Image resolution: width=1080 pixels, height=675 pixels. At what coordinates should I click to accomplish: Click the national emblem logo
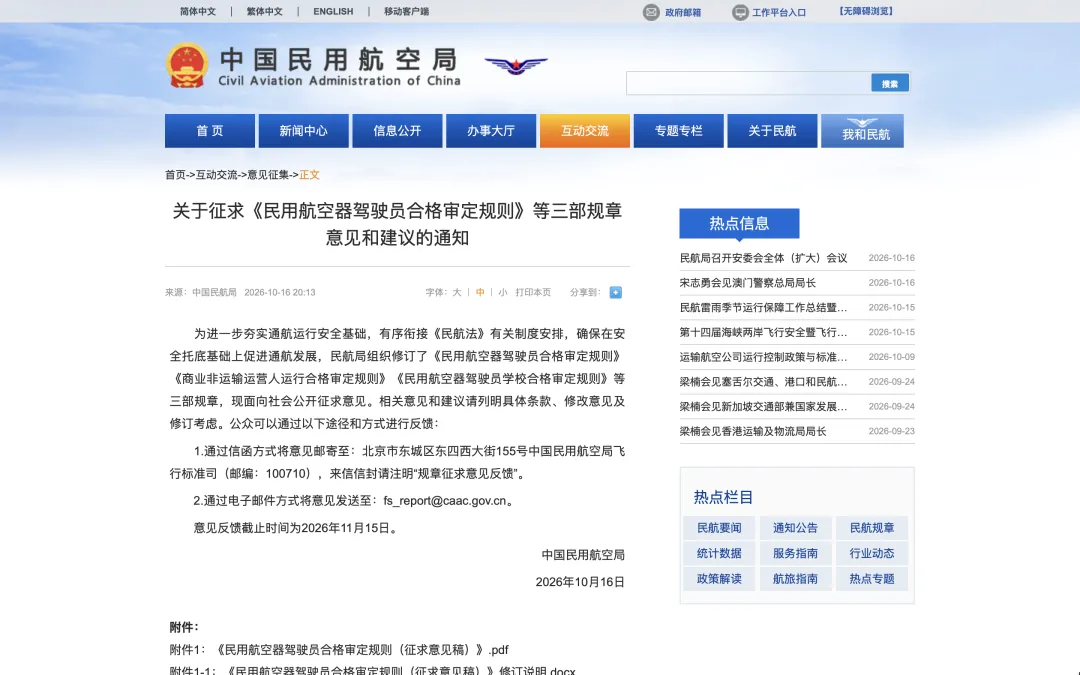point(187,66)
